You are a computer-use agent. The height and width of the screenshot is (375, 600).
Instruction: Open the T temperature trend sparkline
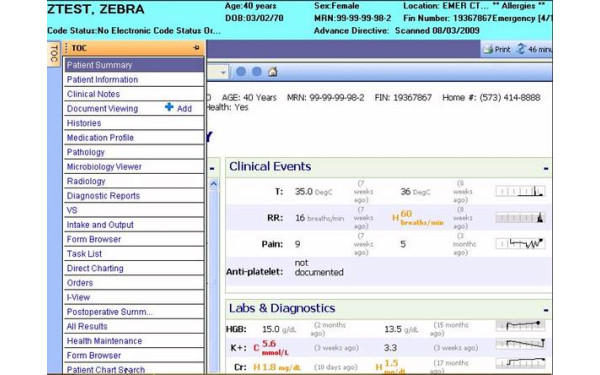[520, 191]
